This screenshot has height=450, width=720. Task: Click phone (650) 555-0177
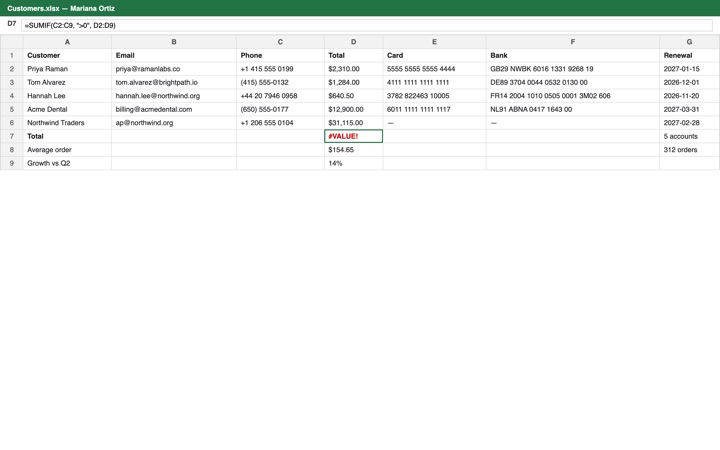click(280, 109)
